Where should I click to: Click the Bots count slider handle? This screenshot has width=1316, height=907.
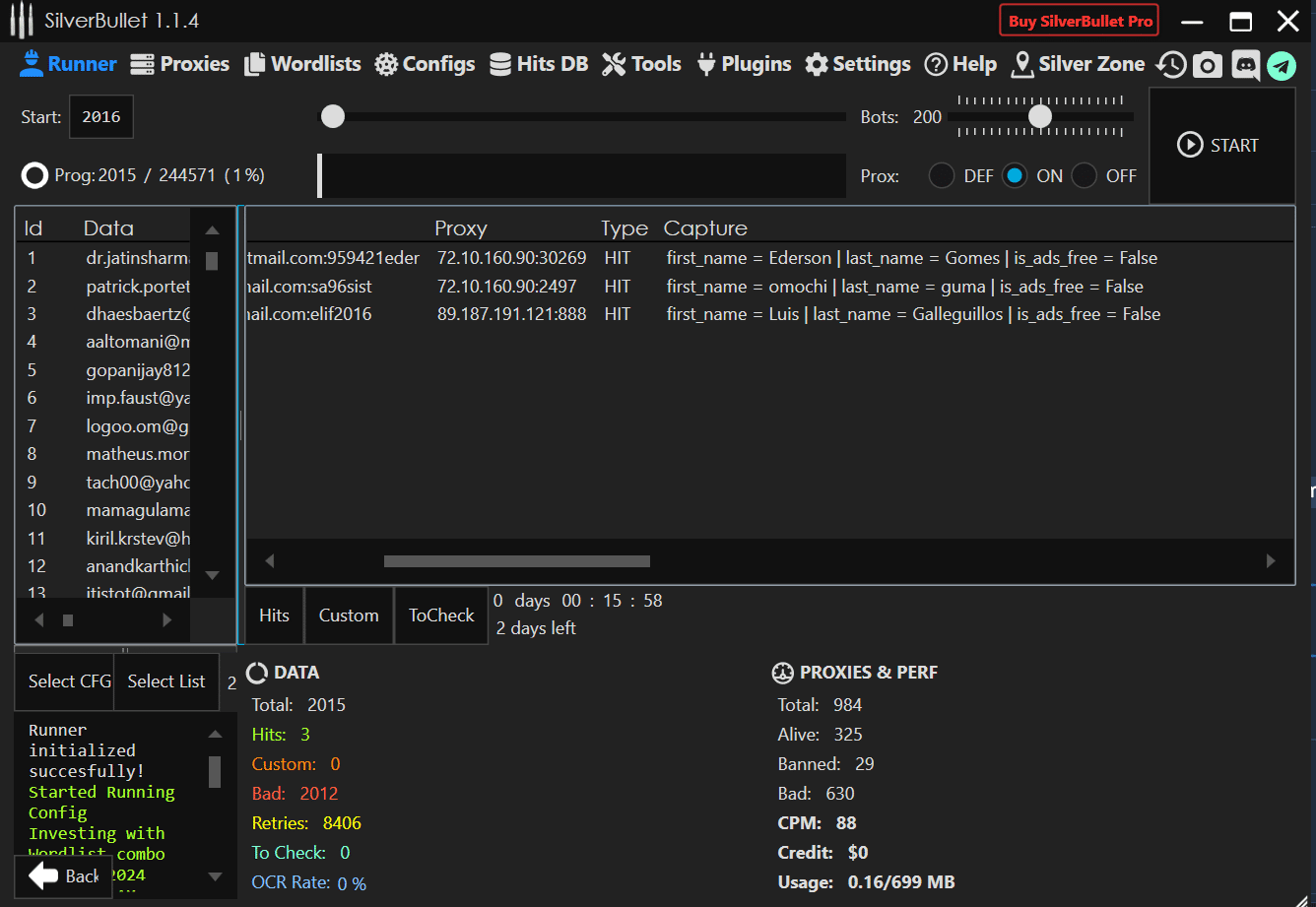click(x=1040, y=117)
